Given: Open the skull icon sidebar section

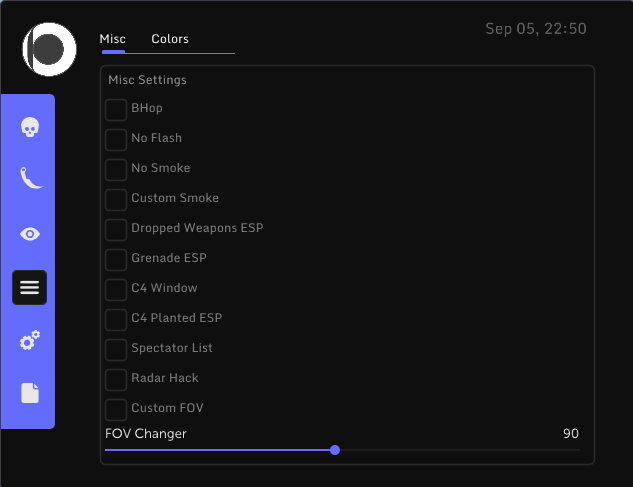Looking at the screenshot, I should coord(30,128).
